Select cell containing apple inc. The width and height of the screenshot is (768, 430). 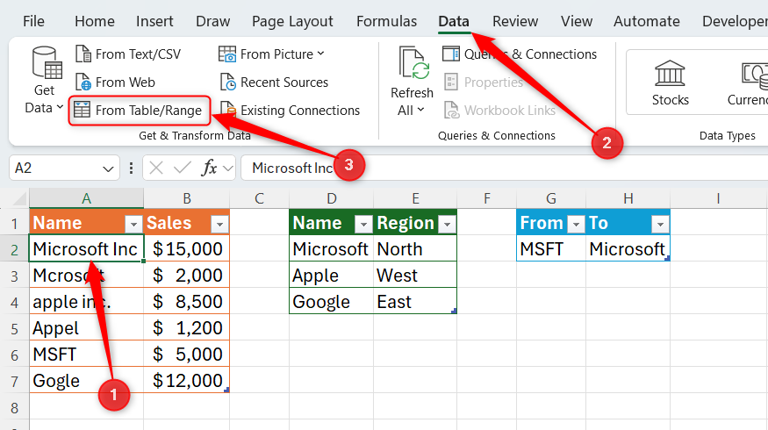[87, 302]
